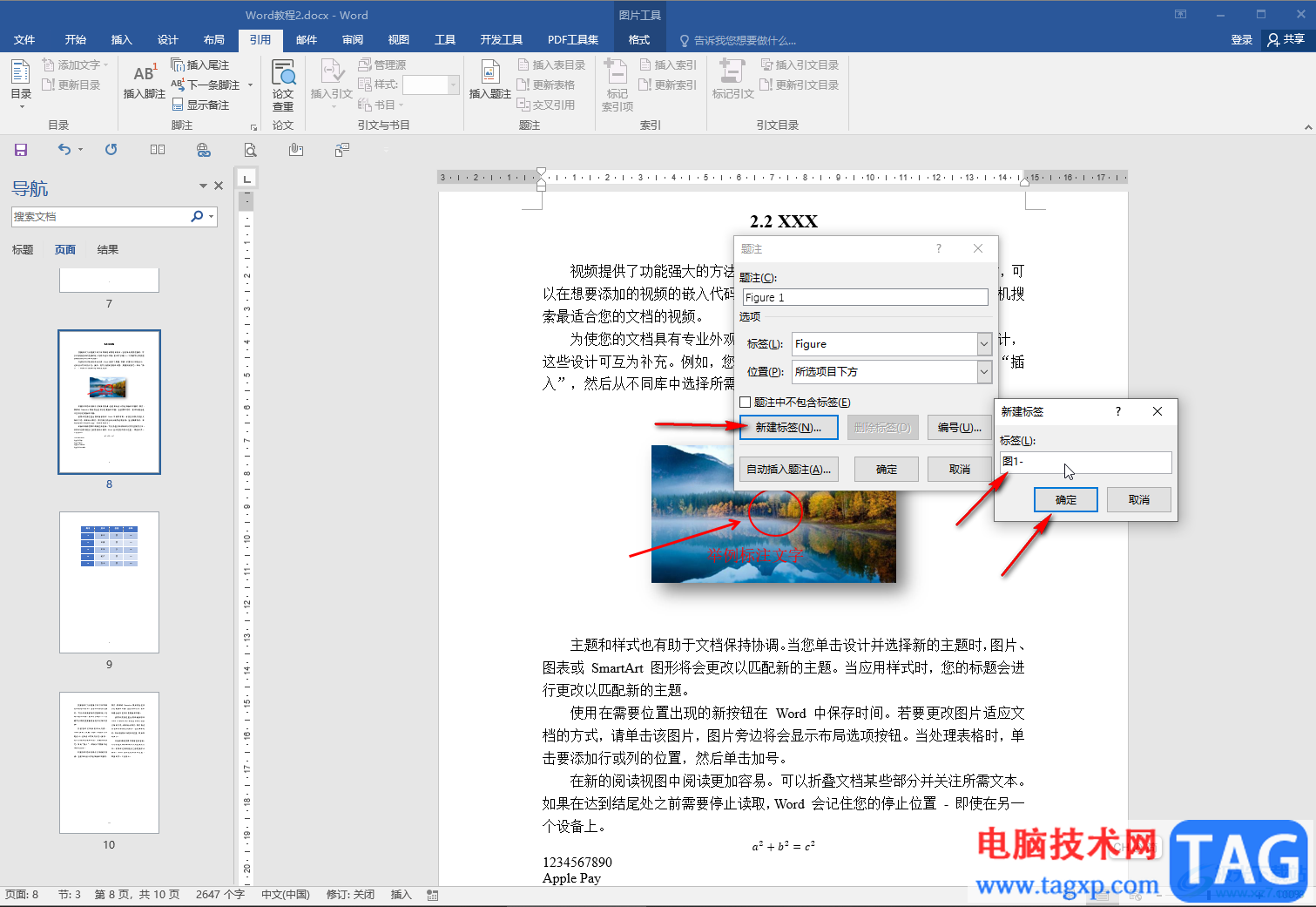1316x907 pixels.
Task: Open the search options dropdown in navigation pane
Action: 212,217
